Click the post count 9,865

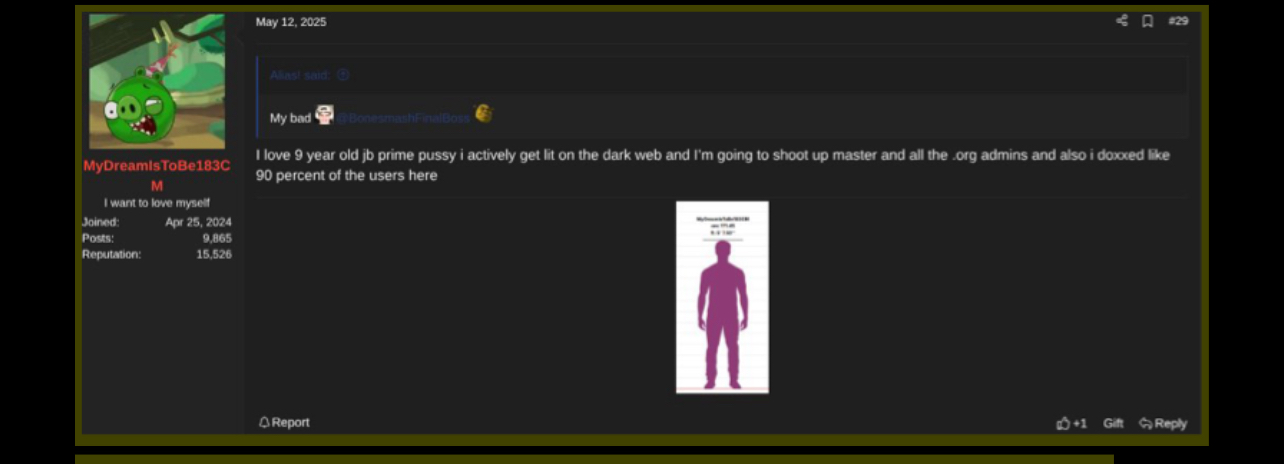216,238
